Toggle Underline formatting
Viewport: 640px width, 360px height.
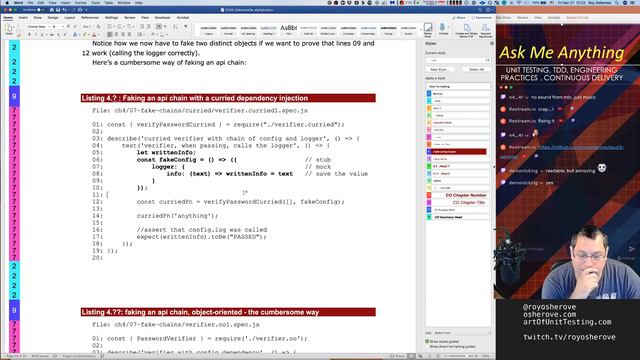pos(42,35)
